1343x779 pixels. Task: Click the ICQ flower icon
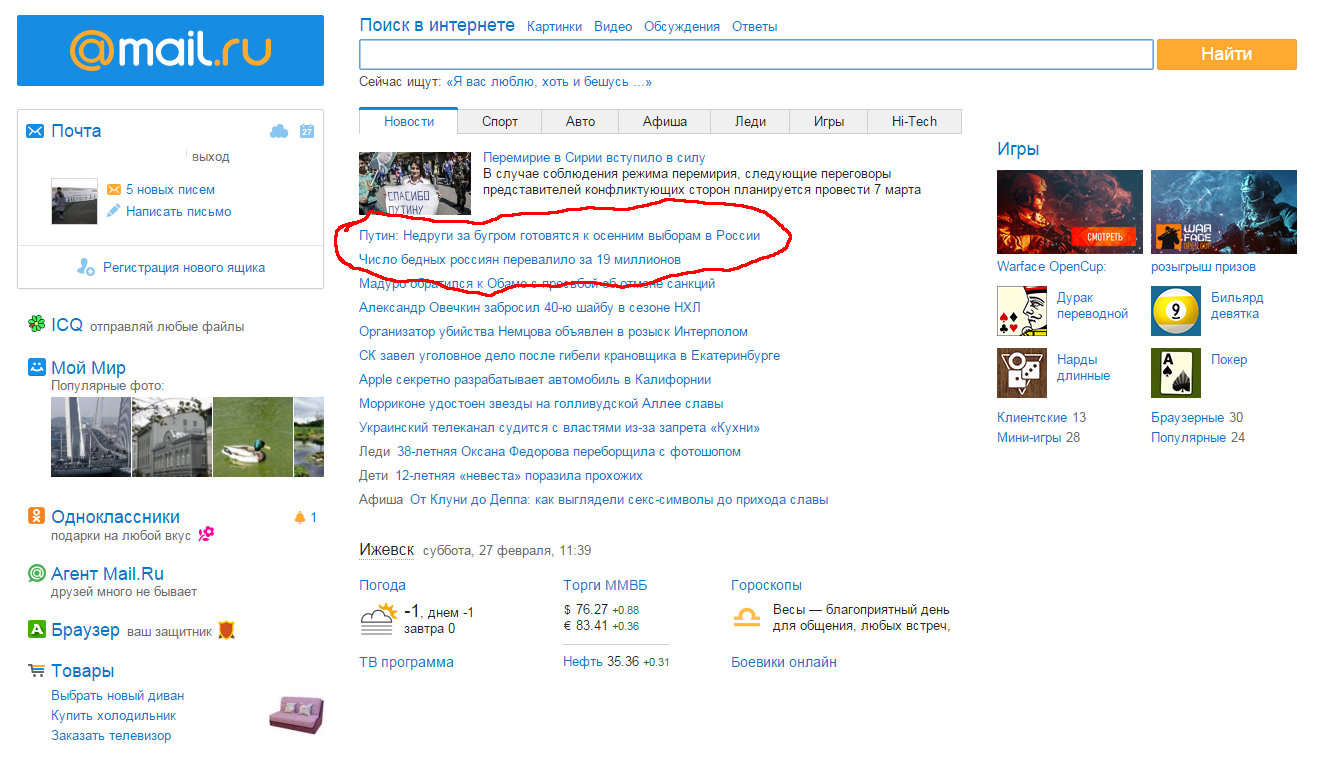36,324
